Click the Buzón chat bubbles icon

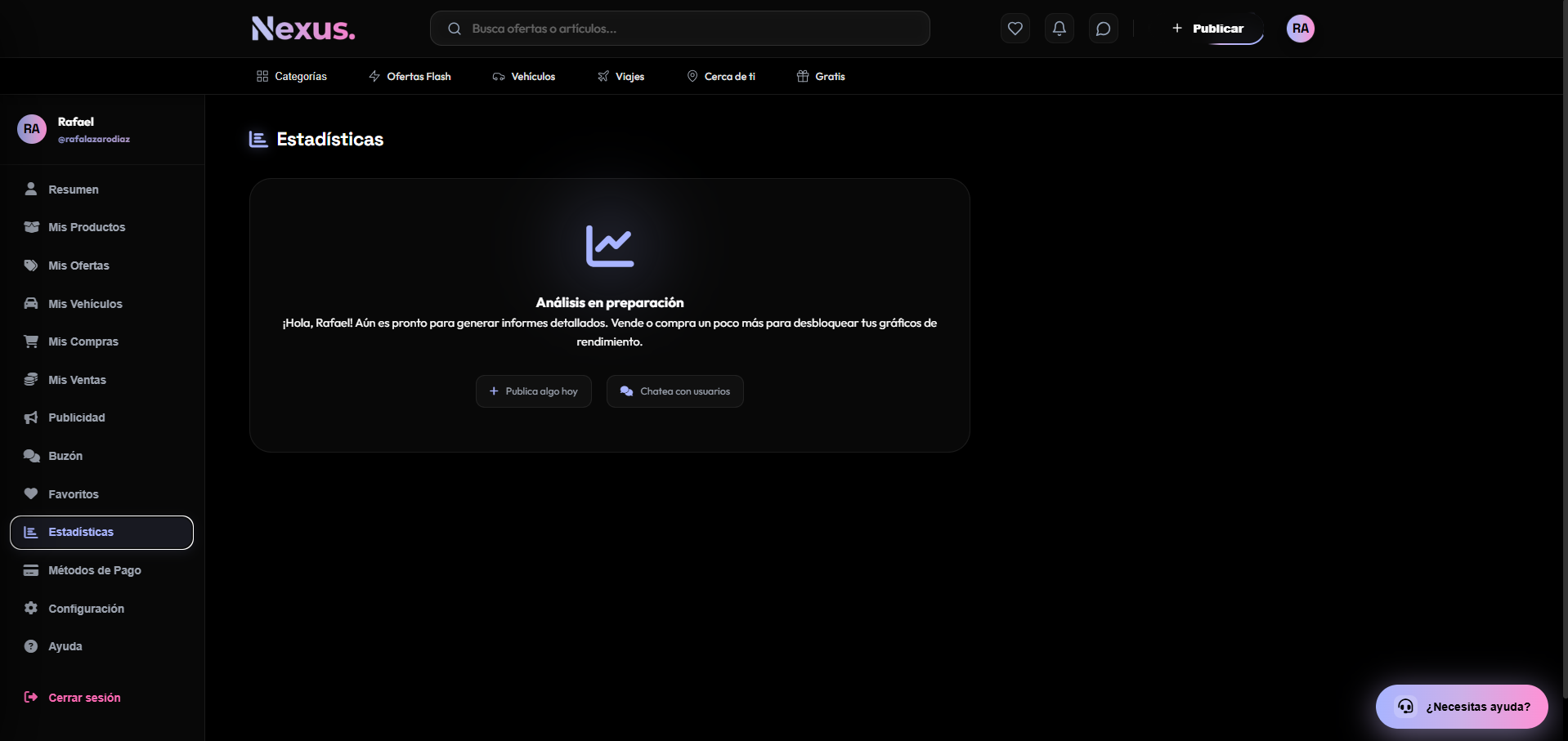31,456
